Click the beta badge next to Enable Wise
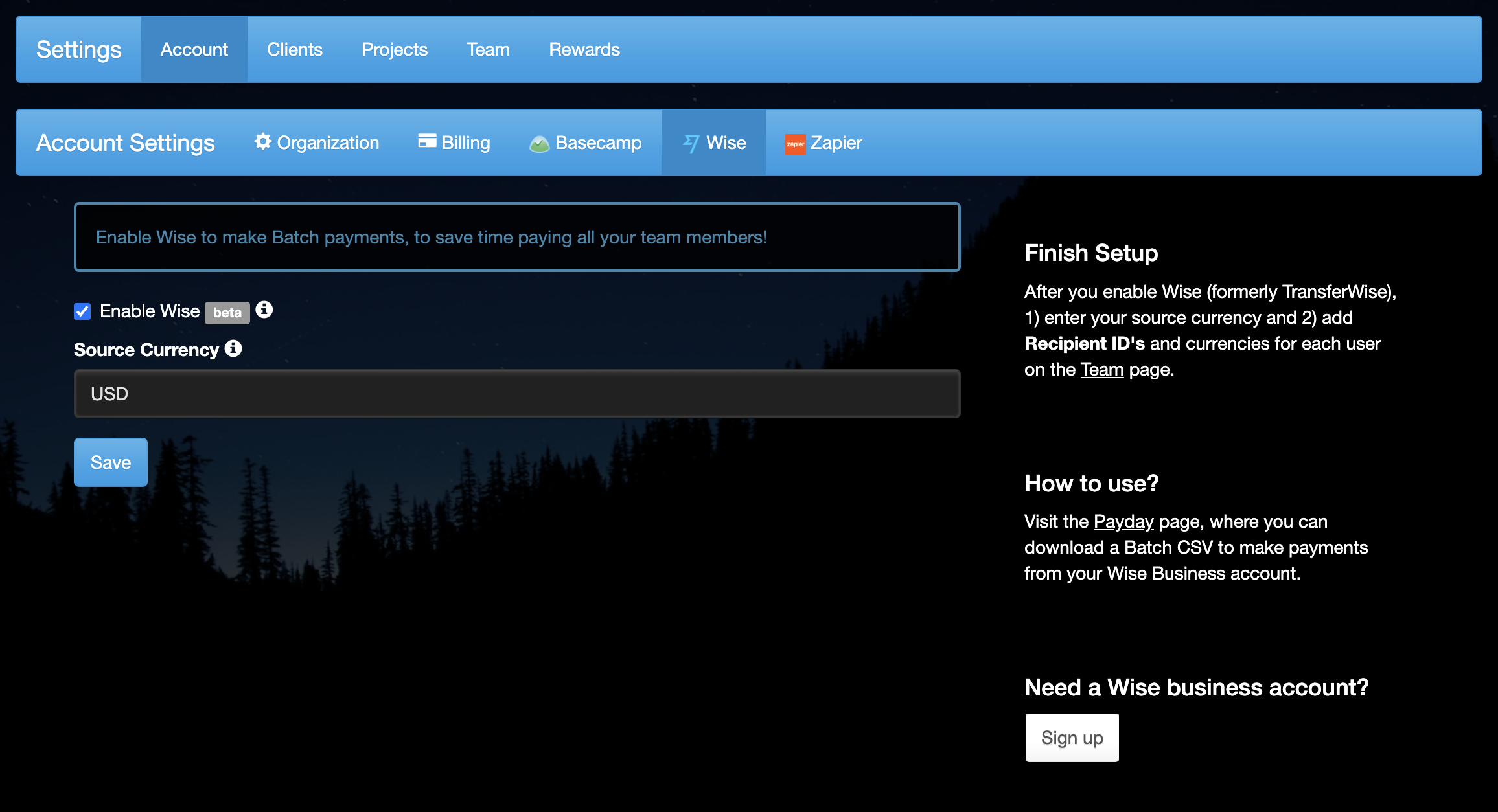This screenshot has width=1498, height=812. (227, 313)
